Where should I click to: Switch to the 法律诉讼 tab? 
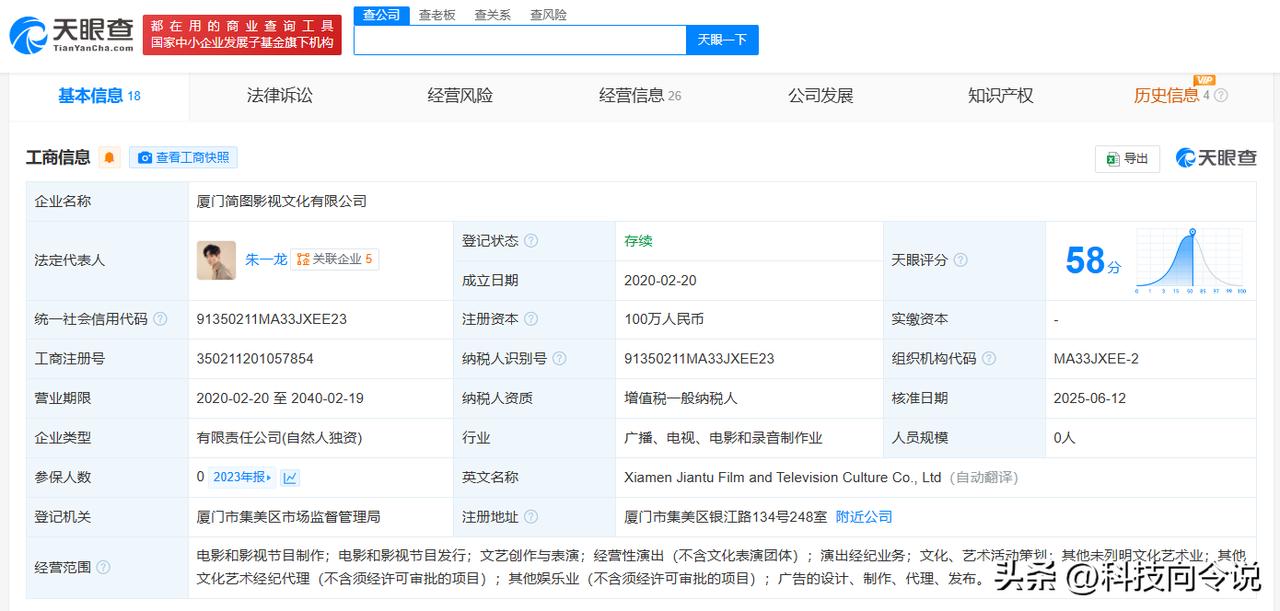click(x=280, y=96)
